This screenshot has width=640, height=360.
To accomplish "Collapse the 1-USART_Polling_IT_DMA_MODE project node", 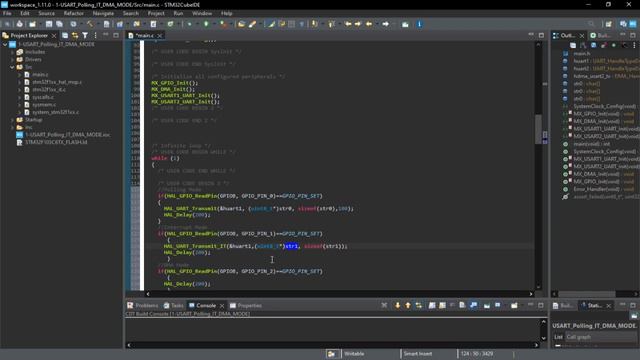I will (x=5, y=44).
